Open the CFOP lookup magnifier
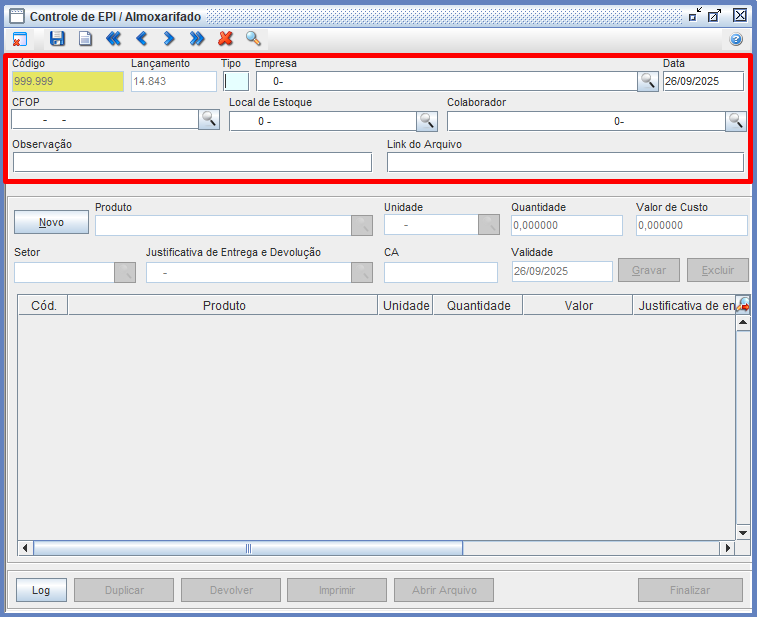 209,120
